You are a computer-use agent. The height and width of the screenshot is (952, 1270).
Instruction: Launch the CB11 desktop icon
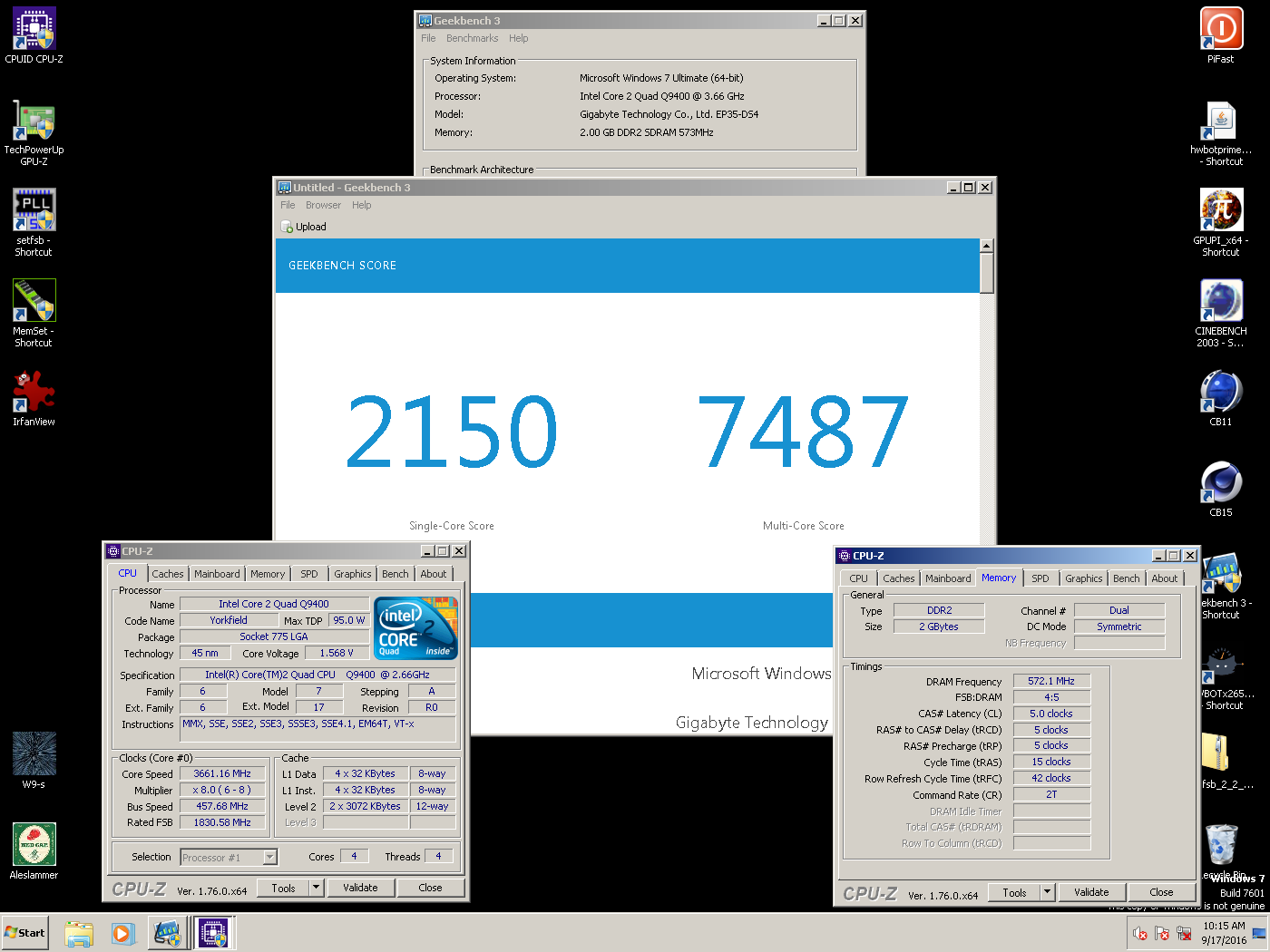point(1221,399)
